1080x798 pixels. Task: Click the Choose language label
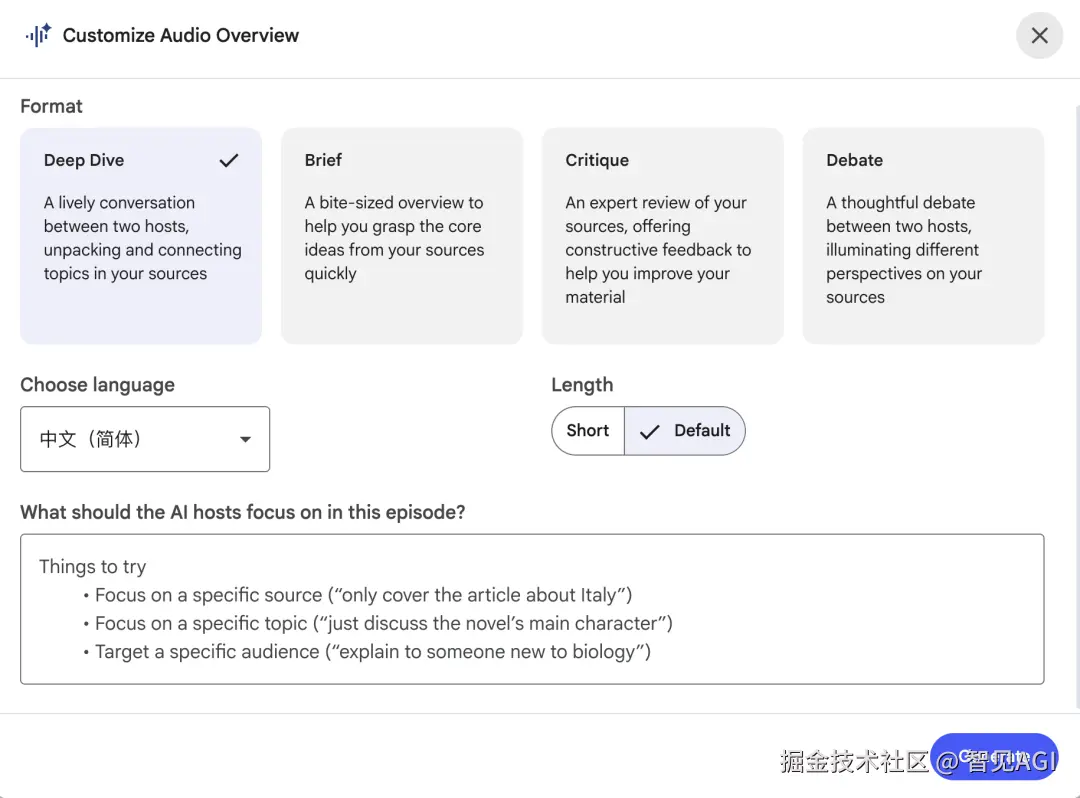[x=97, y=385]
